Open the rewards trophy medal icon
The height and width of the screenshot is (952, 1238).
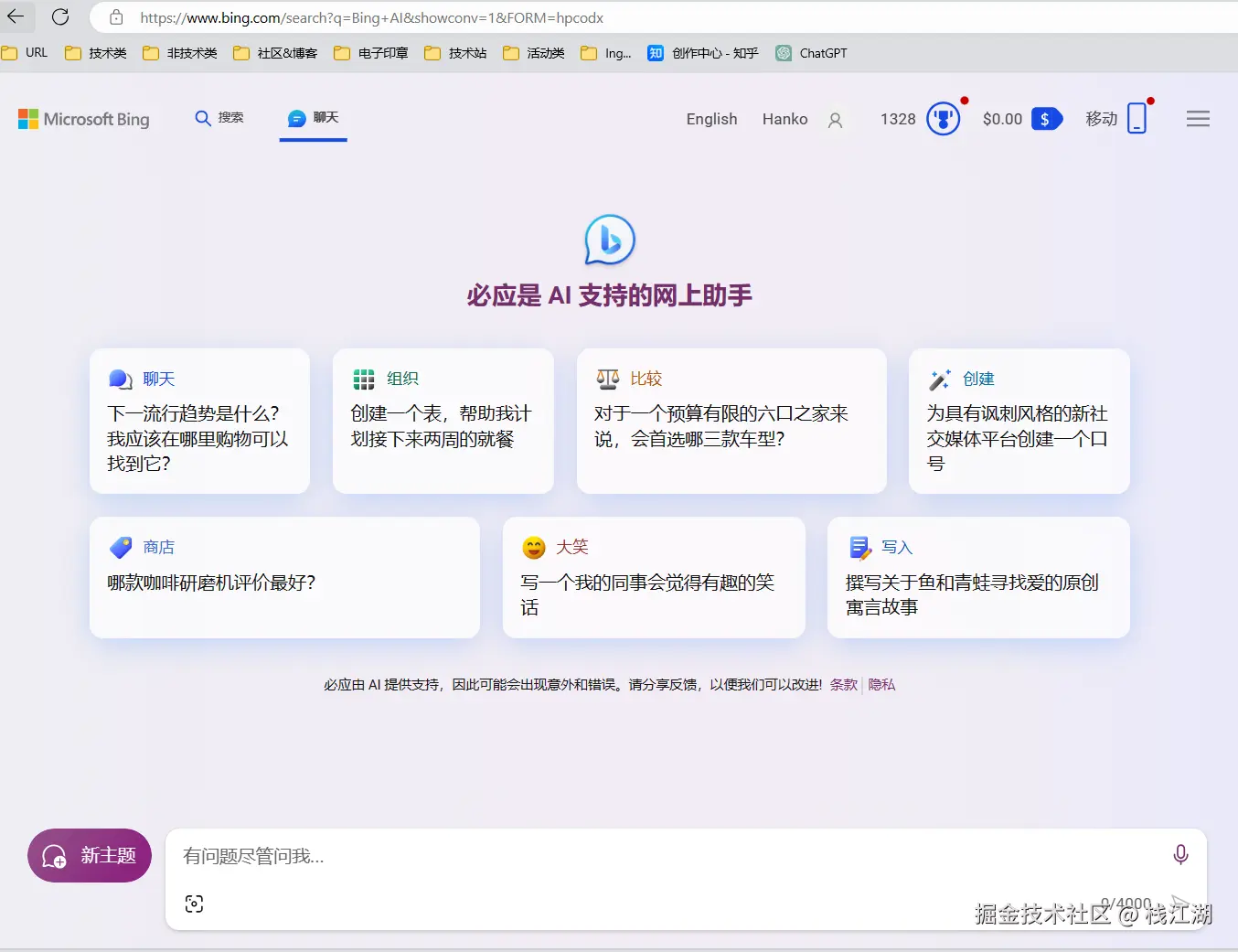coord(944,118)
